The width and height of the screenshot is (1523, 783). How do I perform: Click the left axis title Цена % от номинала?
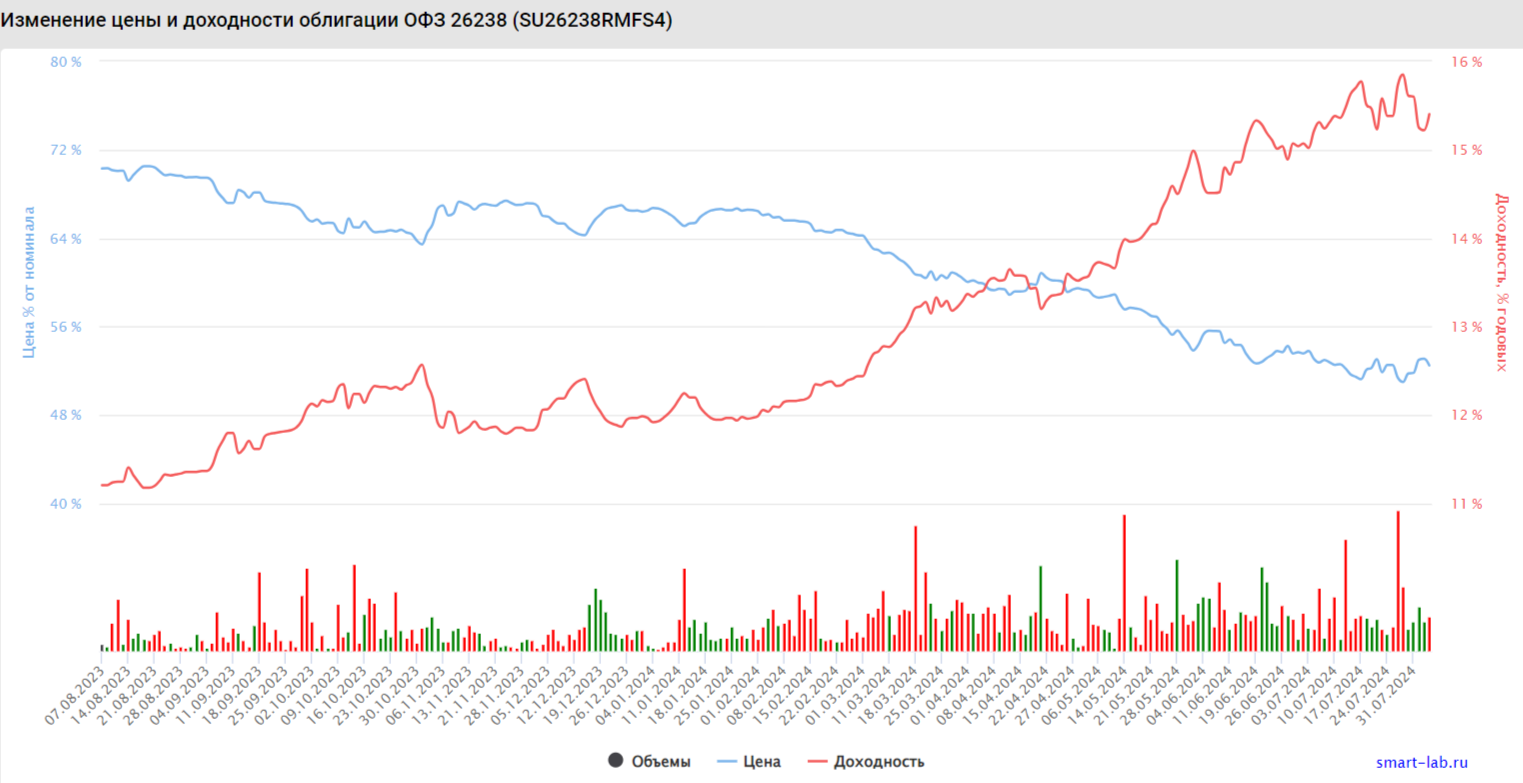pos(29,283)
